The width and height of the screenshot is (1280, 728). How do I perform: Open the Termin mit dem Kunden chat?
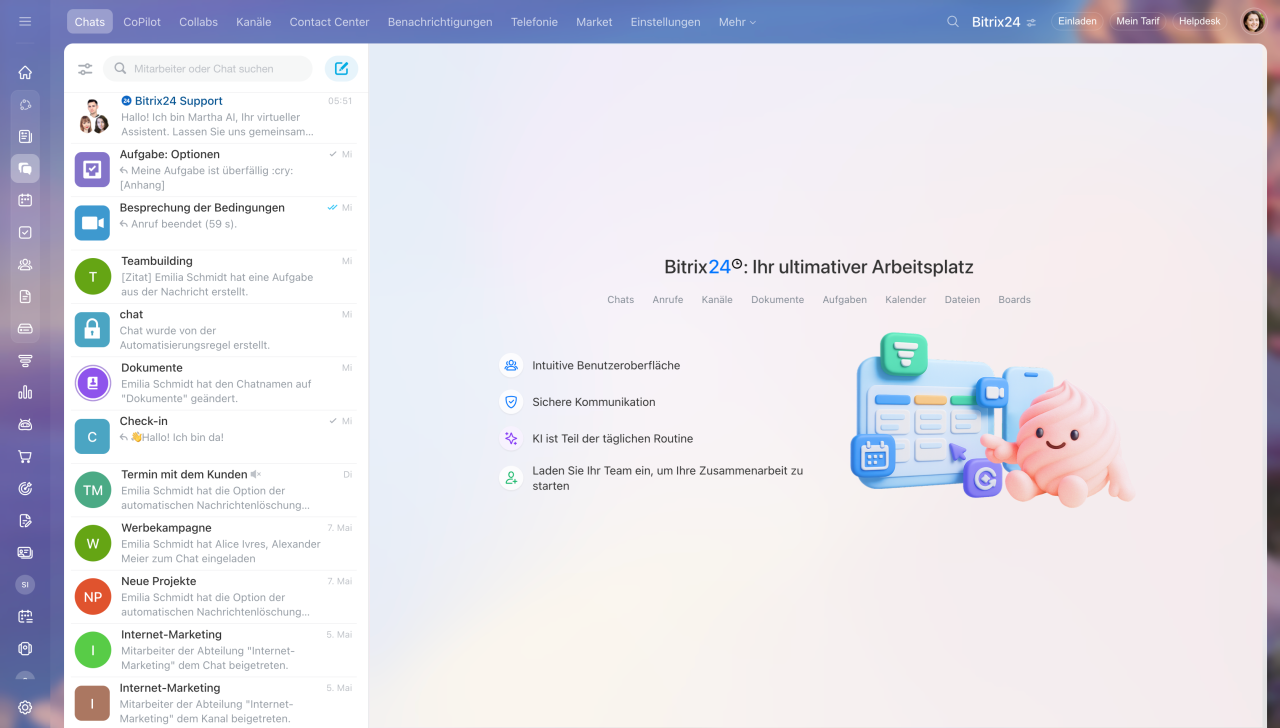pos(215,489)
